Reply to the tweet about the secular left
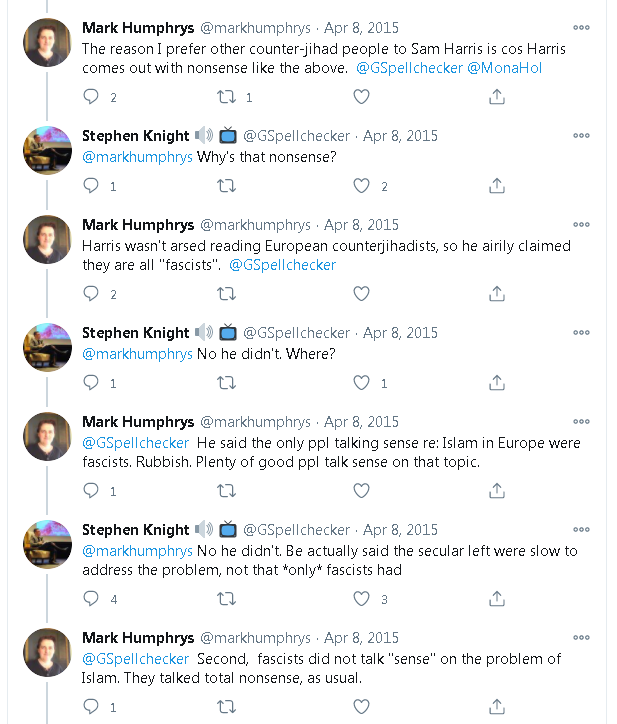Viewport: 617px width, 724px height. (x=92, y=599)
